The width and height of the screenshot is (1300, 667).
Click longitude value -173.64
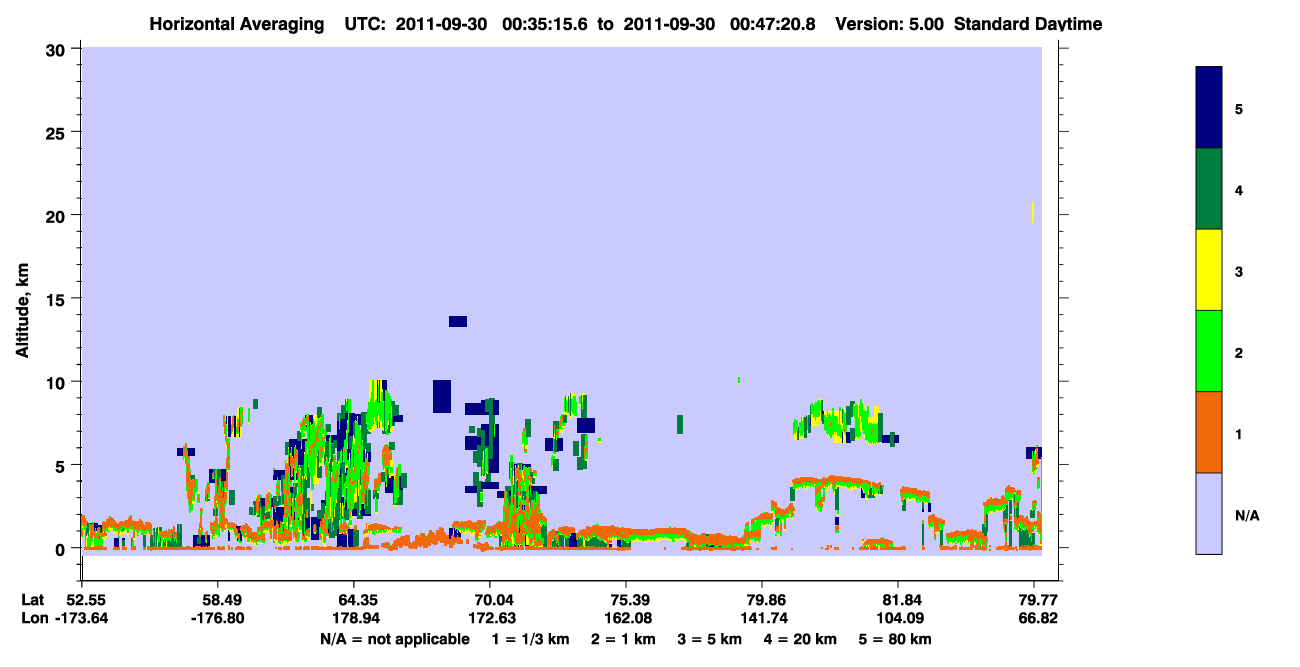[82, 618]
